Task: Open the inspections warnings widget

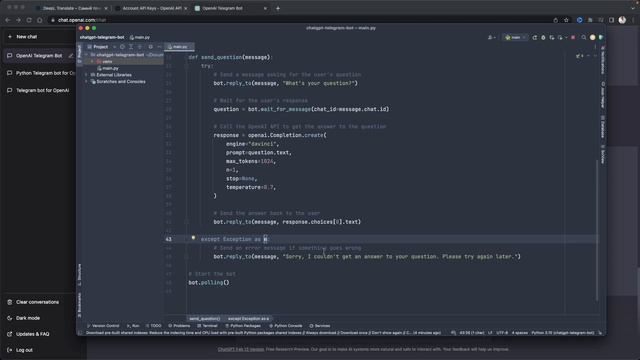Action: click(580, 56)
